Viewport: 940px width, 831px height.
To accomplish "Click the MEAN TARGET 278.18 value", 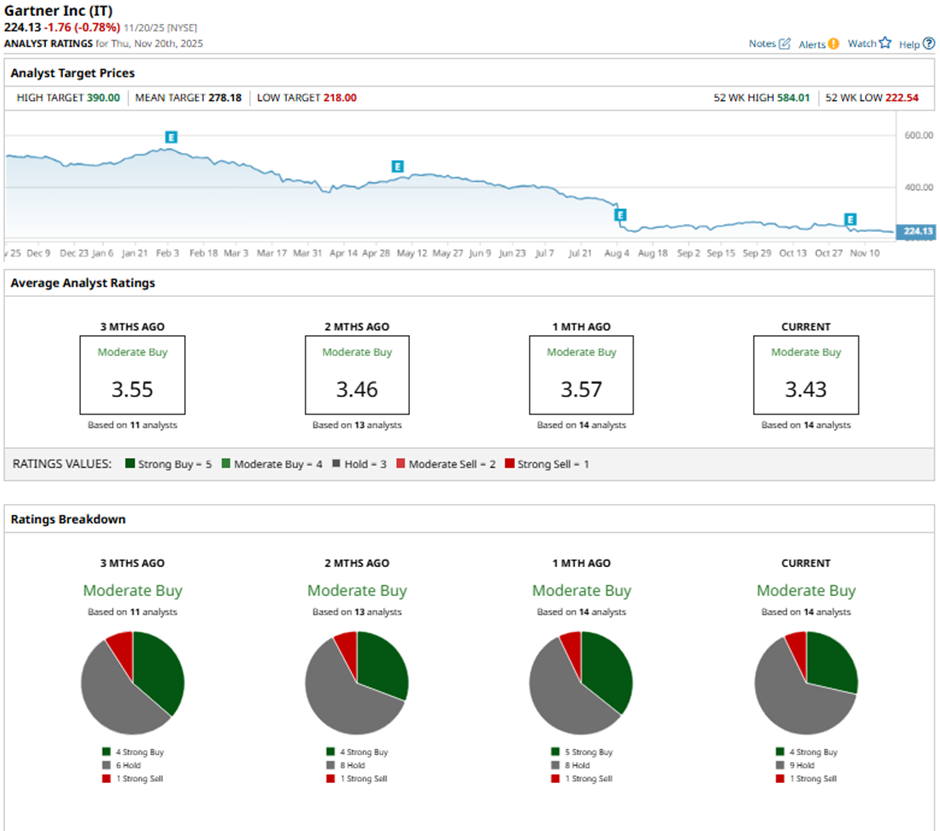I will pyautogui.click(x=225, y=98).
